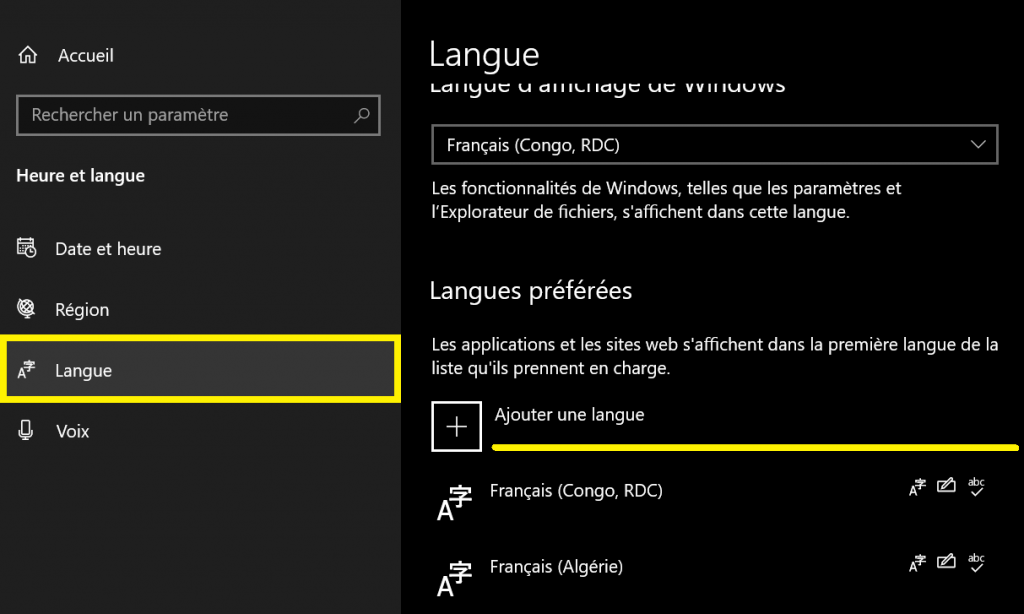Viewport: 1024px width, 614px height.
Task: Click the Région globe icon
Action: 26,308
